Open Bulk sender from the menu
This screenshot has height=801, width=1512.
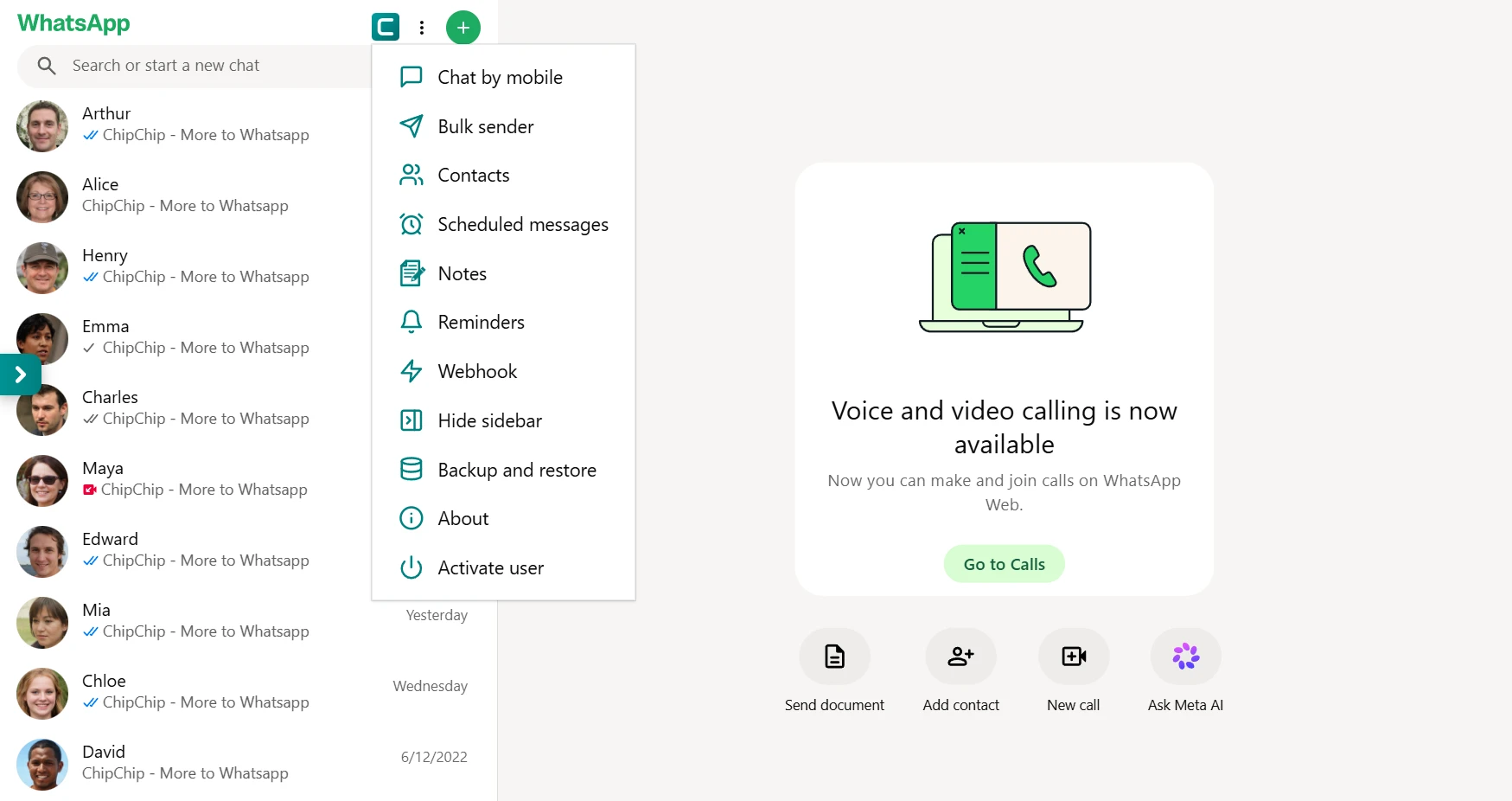(503, 126)
